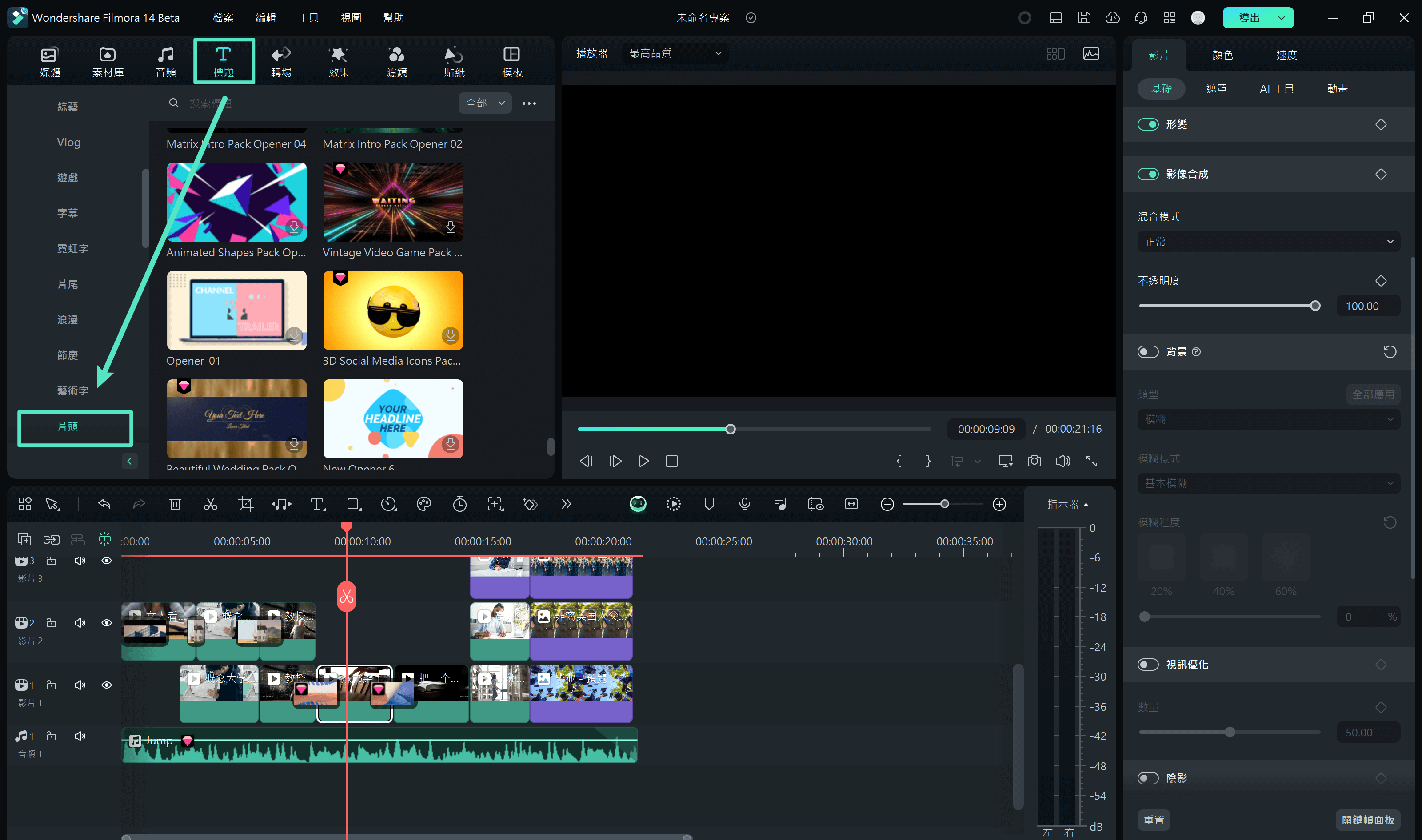Click the marker shield icon in toolbar

(709, 504)
